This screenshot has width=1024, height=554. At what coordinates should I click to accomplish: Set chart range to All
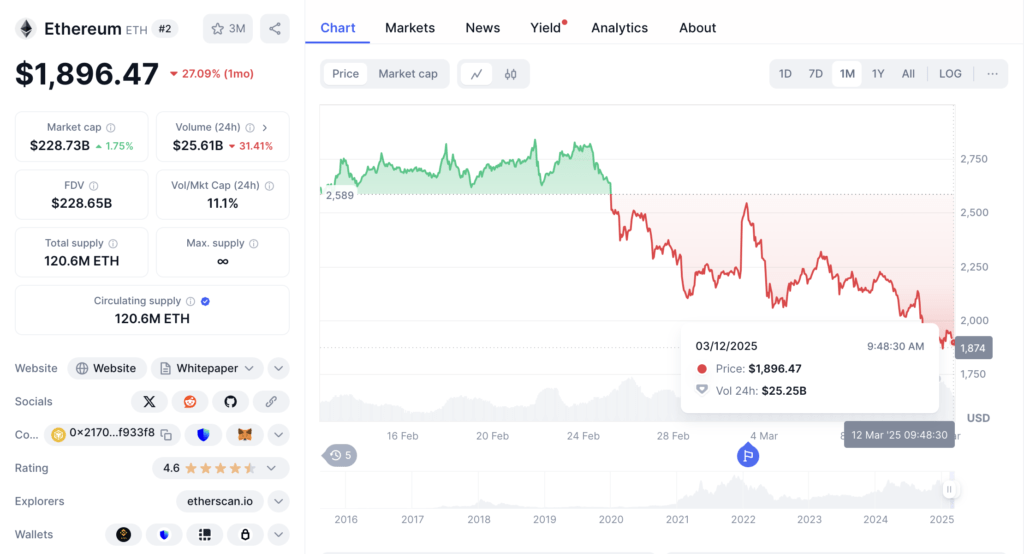click(x=908, y=74)
